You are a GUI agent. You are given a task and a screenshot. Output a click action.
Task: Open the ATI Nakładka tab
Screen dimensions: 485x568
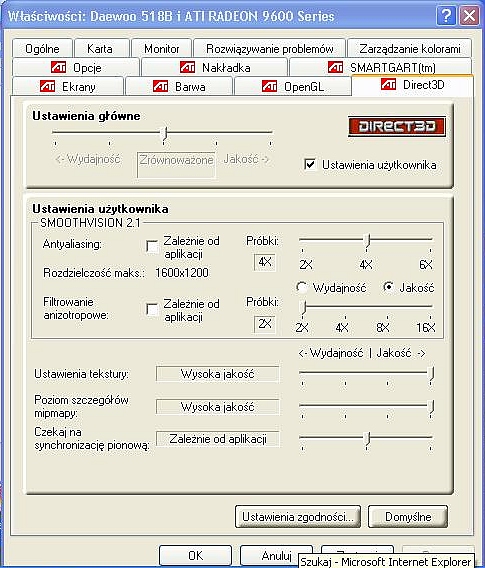pyautogui.click(x=214, y=67)
